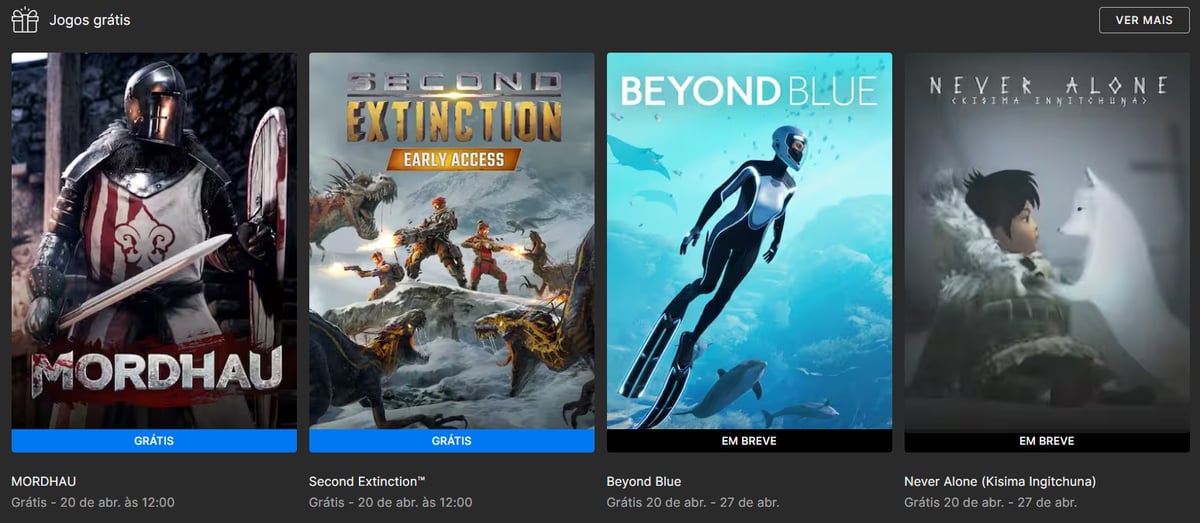Select the Beyond Blue cover artwork
This screenshot has height=523, width=1200.
click(749, 241)
